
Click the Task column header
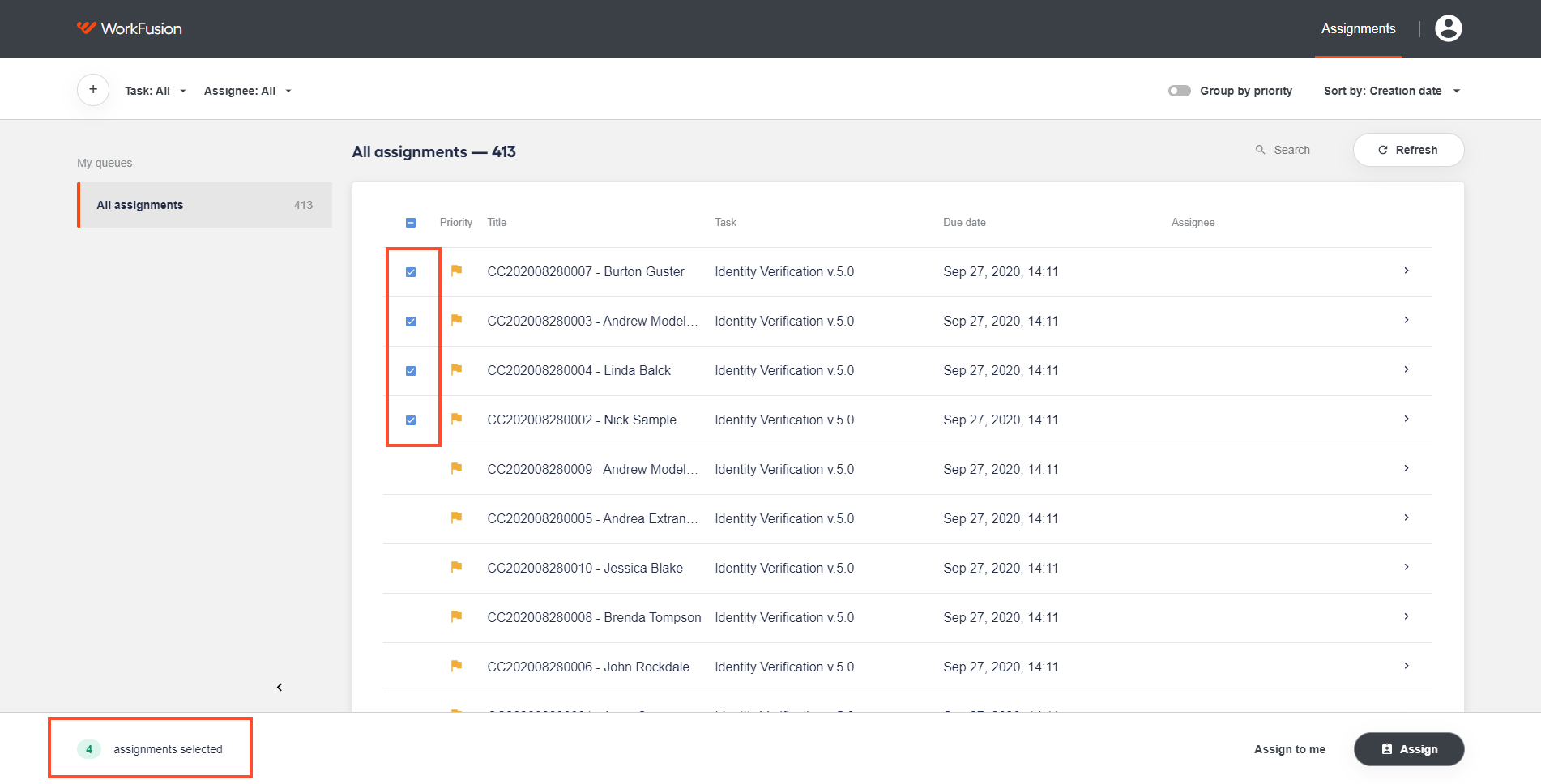coord(725,222)
